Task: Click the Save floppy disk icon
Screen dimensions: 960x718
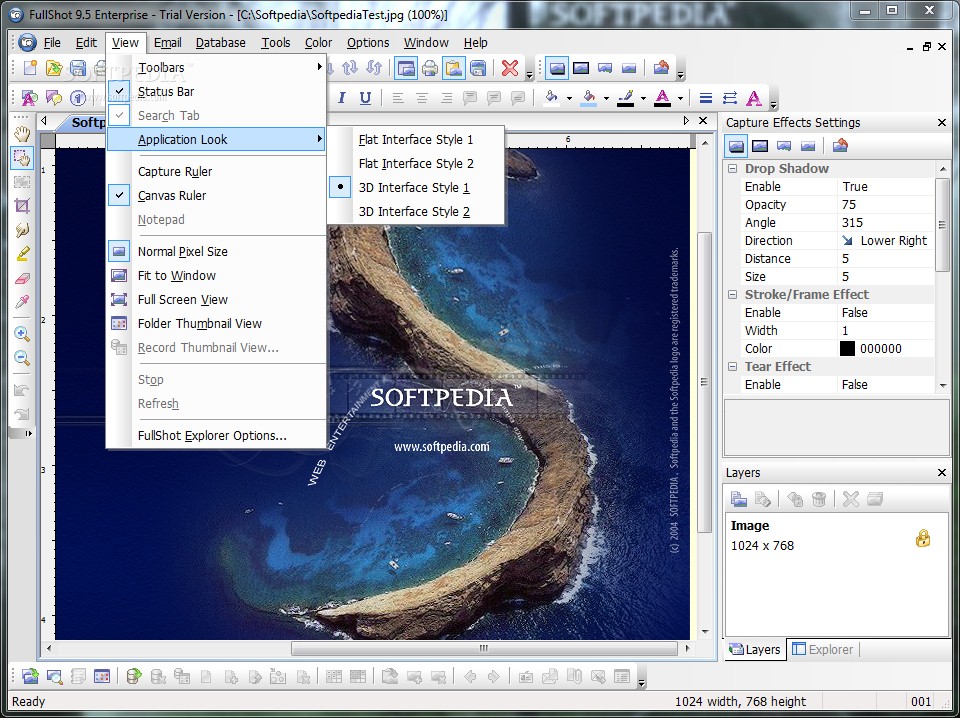Action: 78,68
